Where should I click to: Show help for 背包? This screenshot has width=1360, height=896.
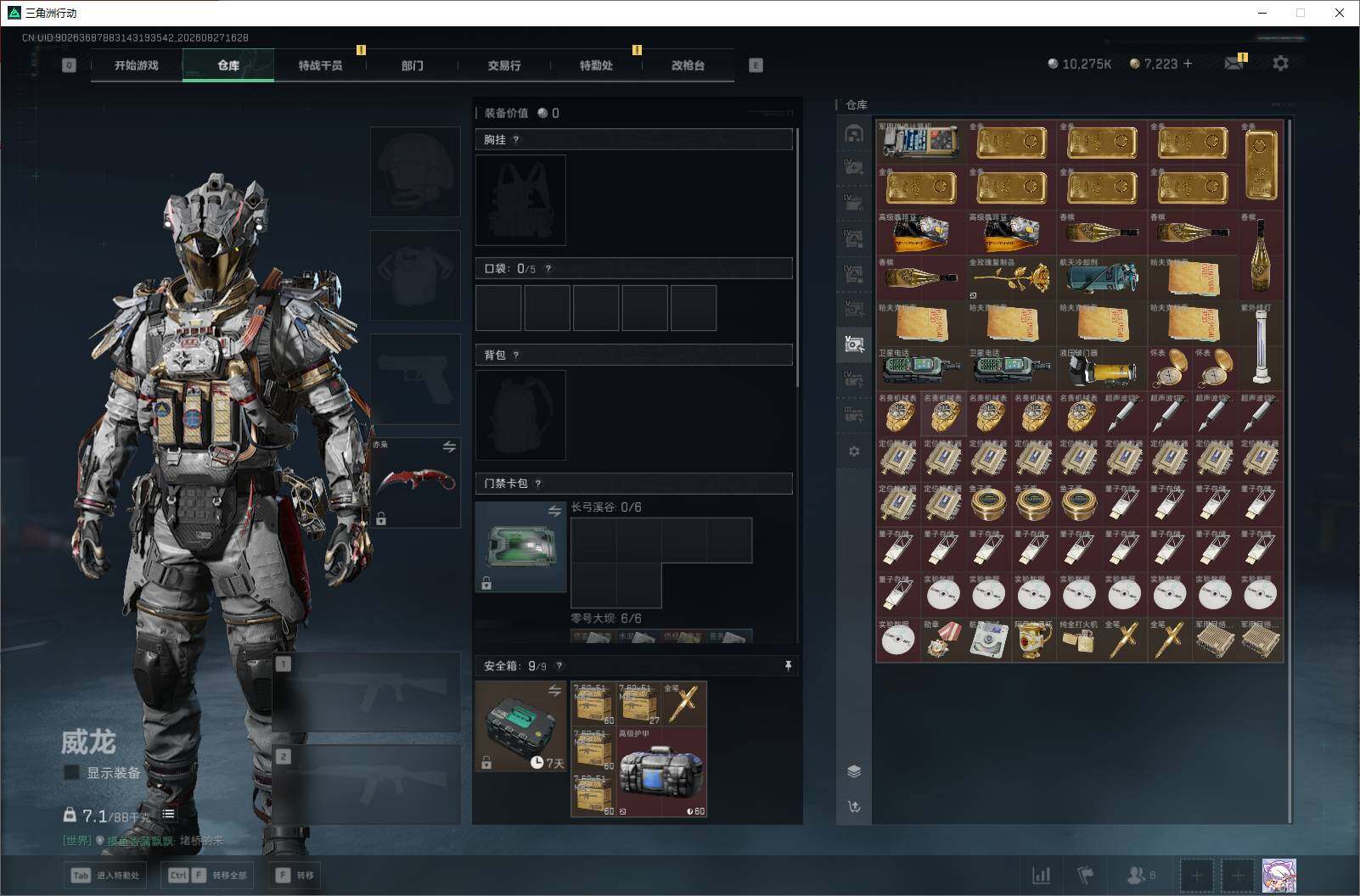pyautogui.click(x=515, y=356)
